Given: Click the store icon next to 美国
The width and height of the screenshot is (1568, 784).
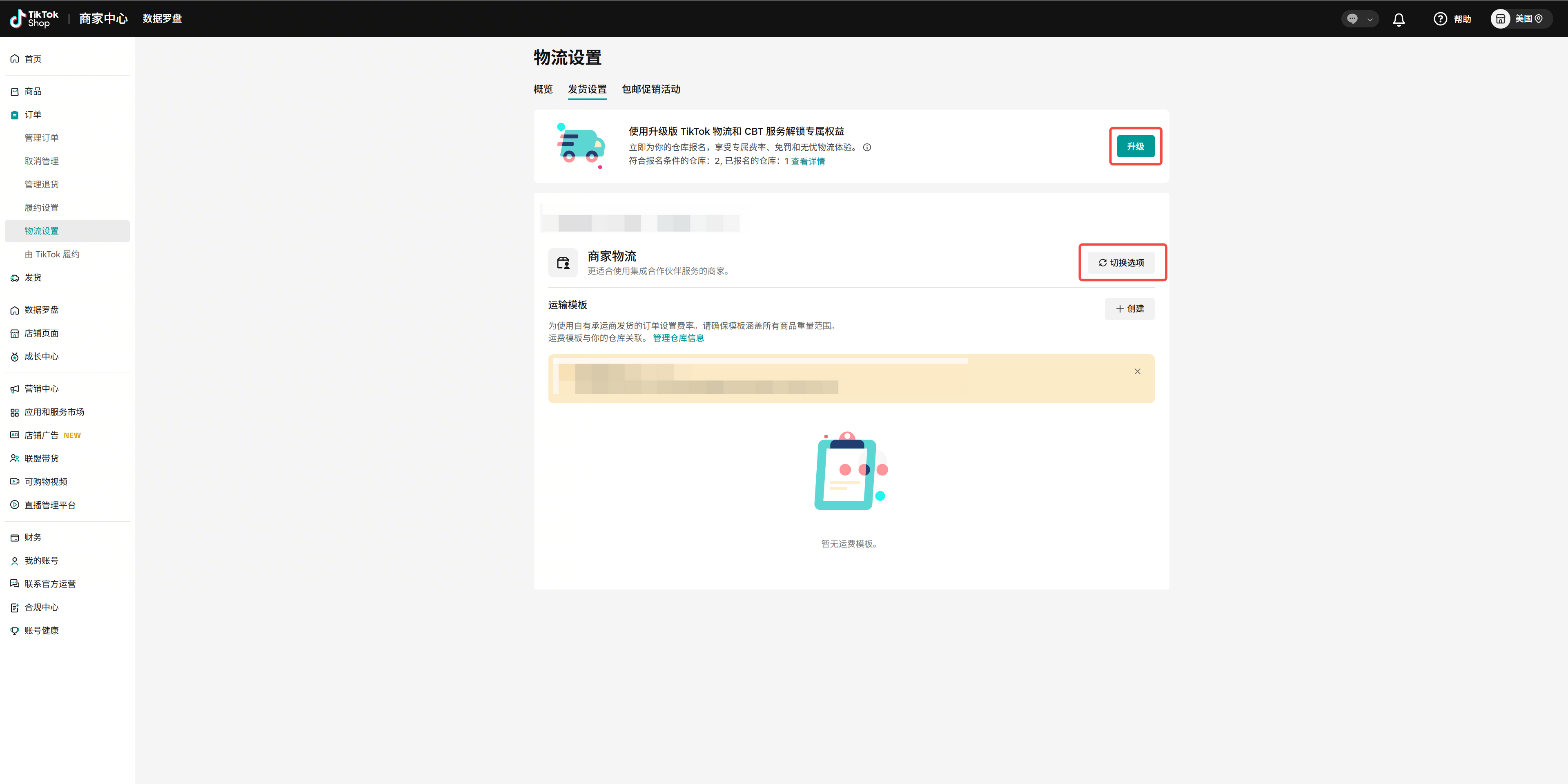Looking at the screenshot, I should tap(1501, 19).
